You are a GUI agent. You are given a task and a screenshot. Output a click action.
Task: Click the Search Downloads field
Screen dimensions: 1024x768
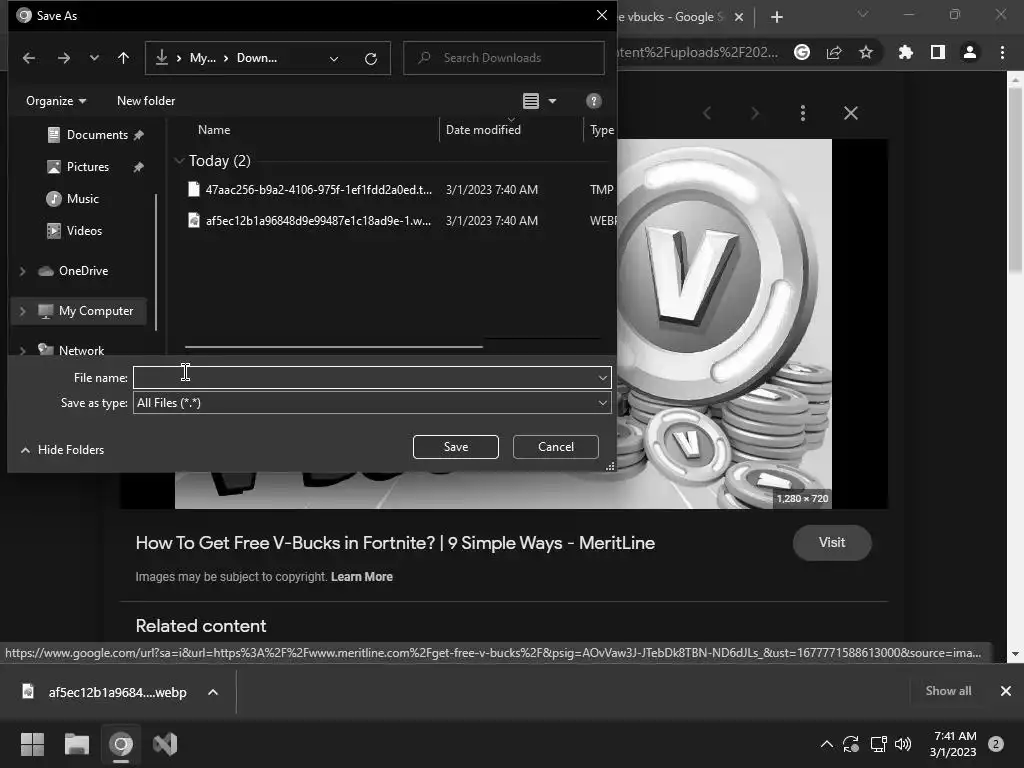(x=504, y=58)
